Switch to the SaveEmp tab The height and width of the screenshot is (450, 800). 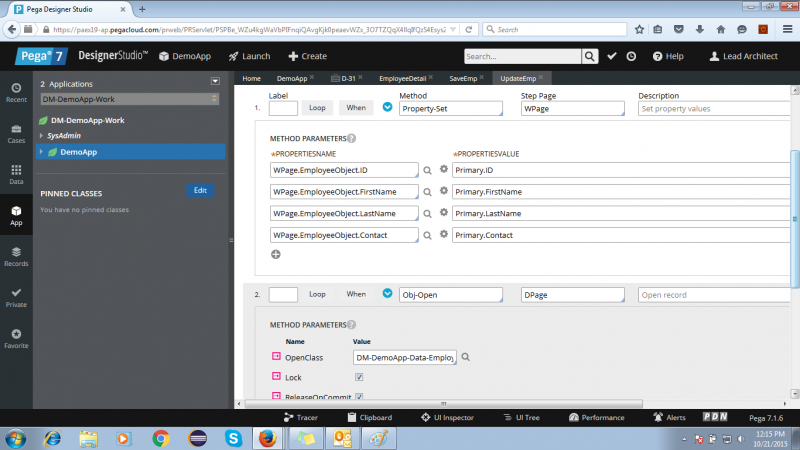pyautogui.click(x=463, y=78)
